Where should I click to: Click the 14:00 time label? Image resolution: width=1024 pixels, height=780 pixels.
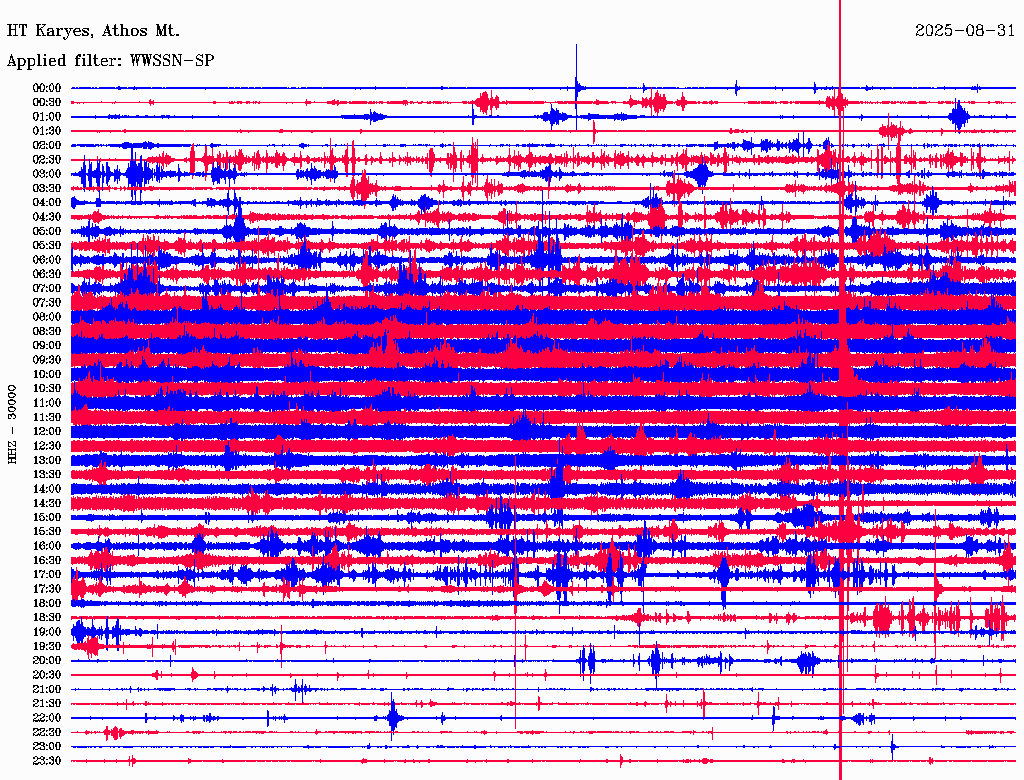pyautogui.click(x=47, y=489)
